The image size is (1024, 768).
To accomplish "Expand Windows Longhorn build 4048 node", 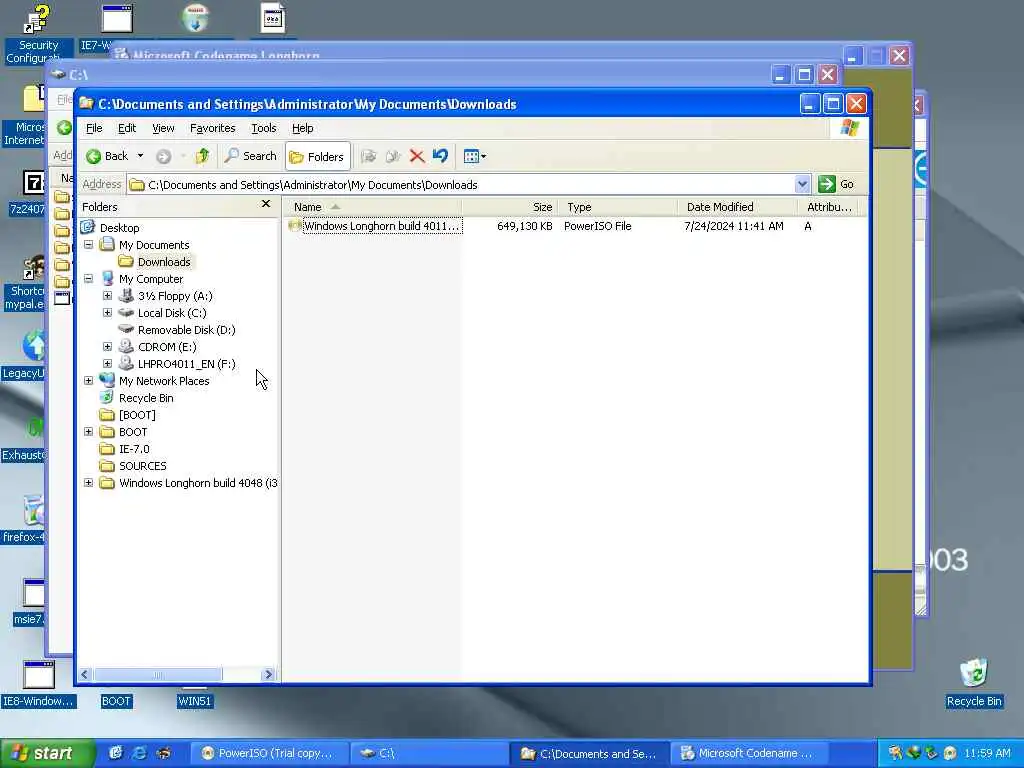I will click(x=89, y=483).
